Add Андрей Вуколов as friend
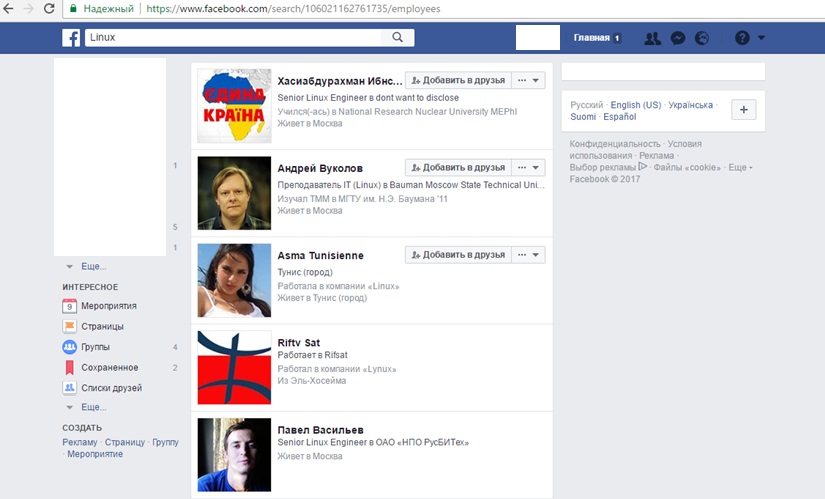The width and height of the screenshot is (825, 499). tap(458, 168)
